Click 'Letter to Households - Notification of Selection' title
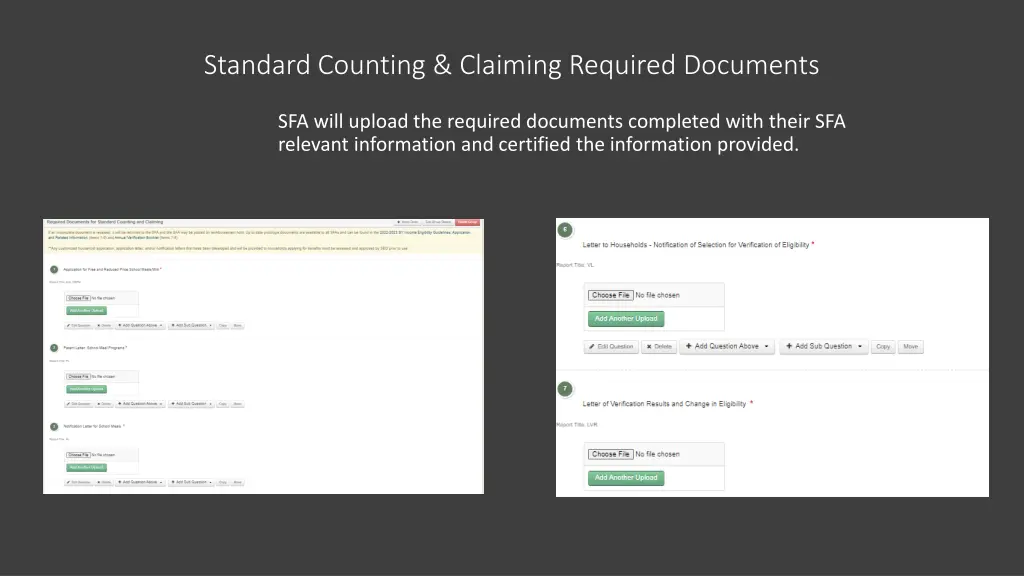The height and width of the screenshot is (576, 1024). pyautogui.click(x=696, y=245)
